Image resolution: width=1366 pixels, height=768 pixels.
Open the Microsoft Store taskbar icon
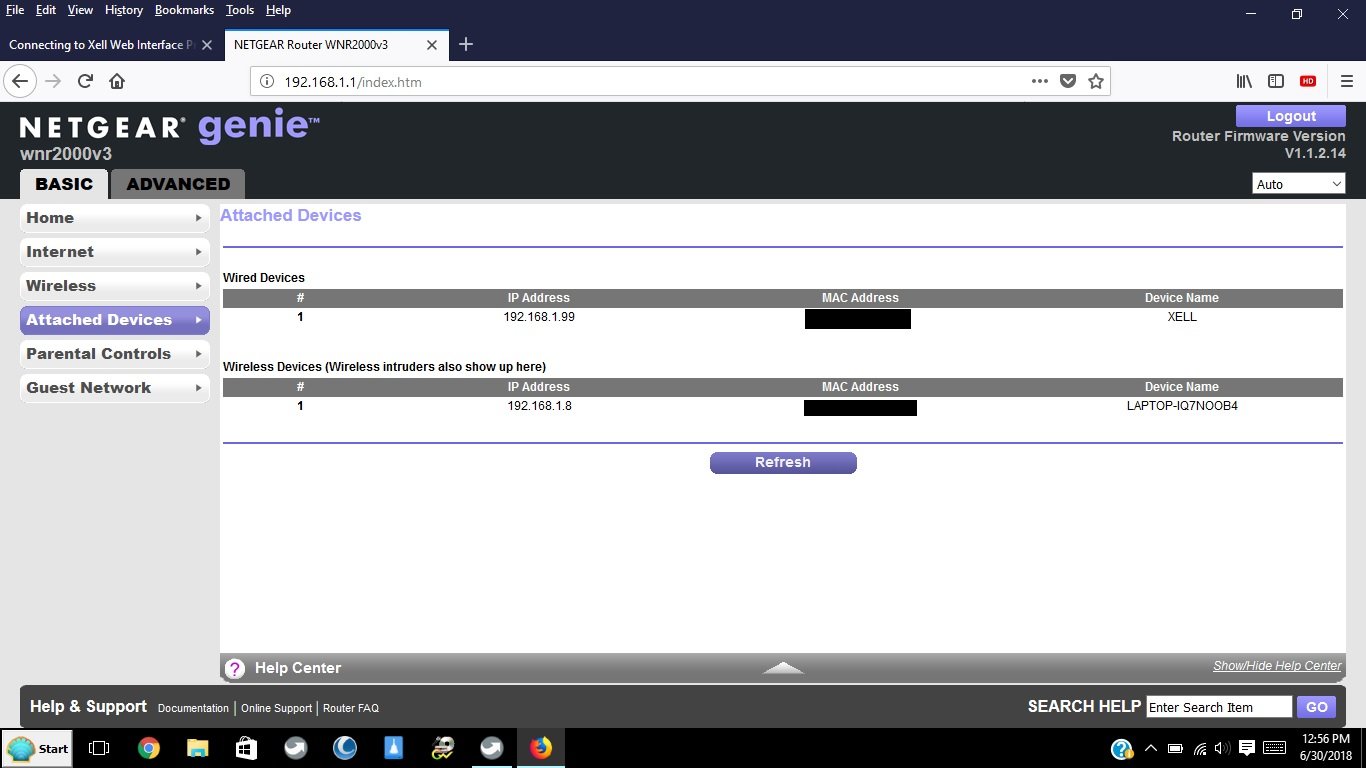click(246, 748)
